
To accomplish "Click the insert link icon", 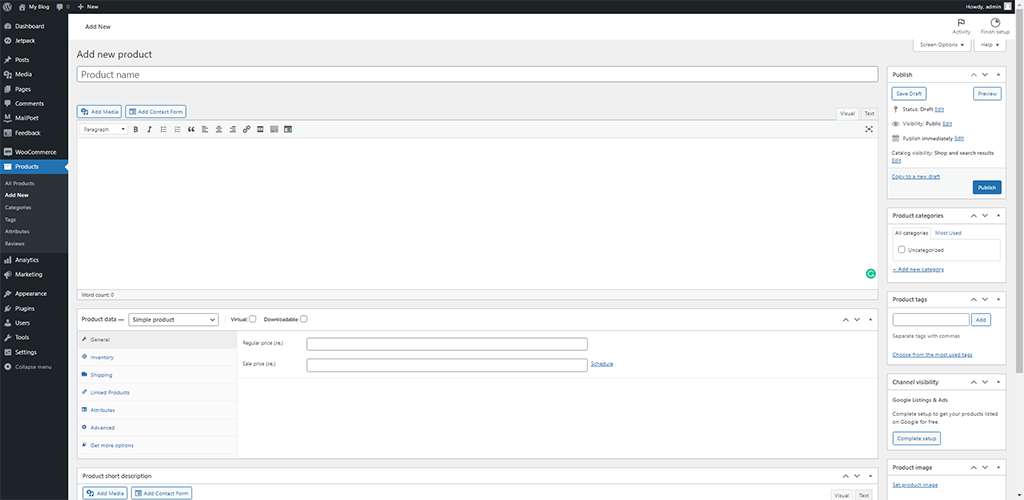I will [246, 129].
